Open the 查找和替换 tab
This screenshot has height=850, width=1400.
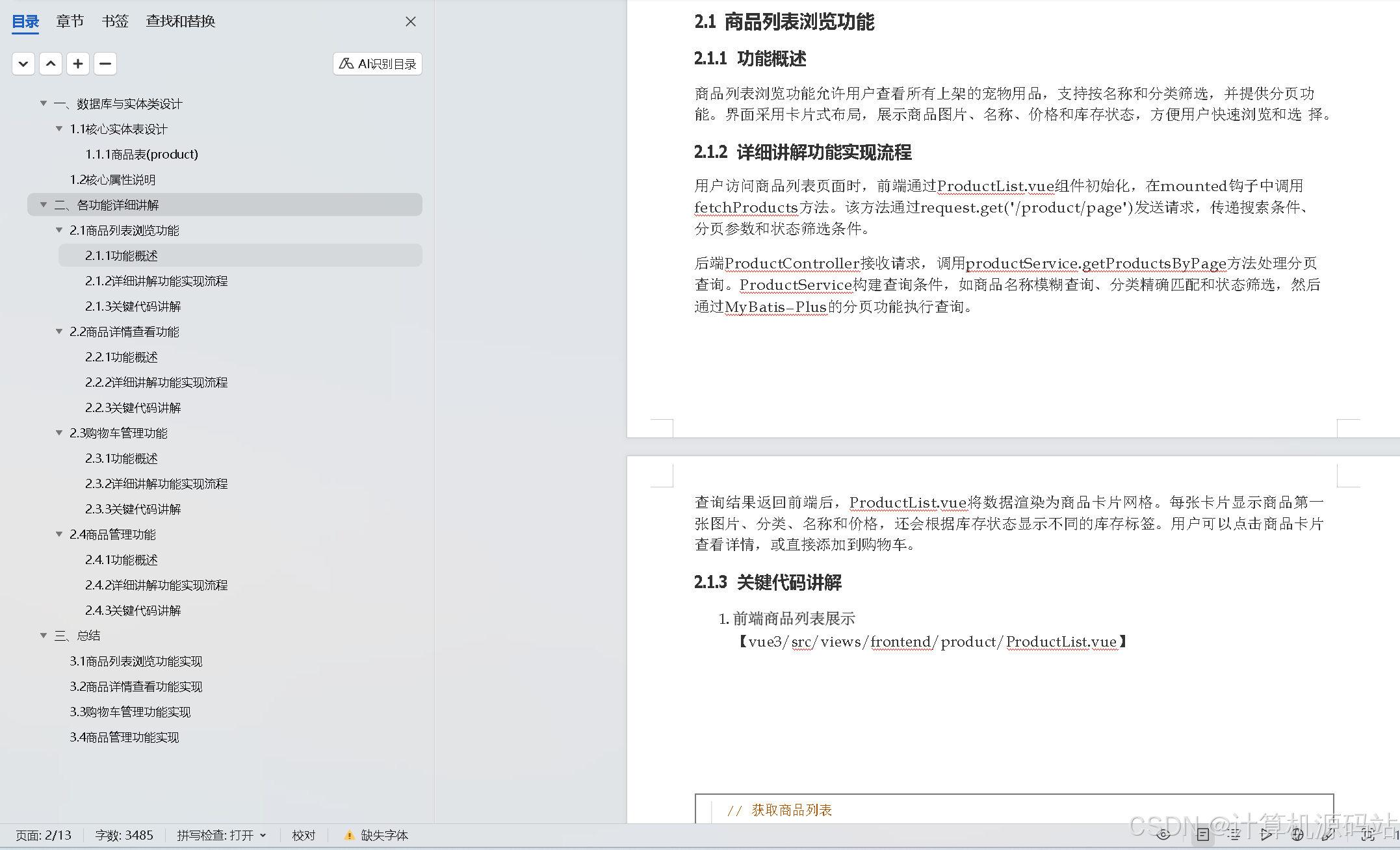tap(181, 21)
